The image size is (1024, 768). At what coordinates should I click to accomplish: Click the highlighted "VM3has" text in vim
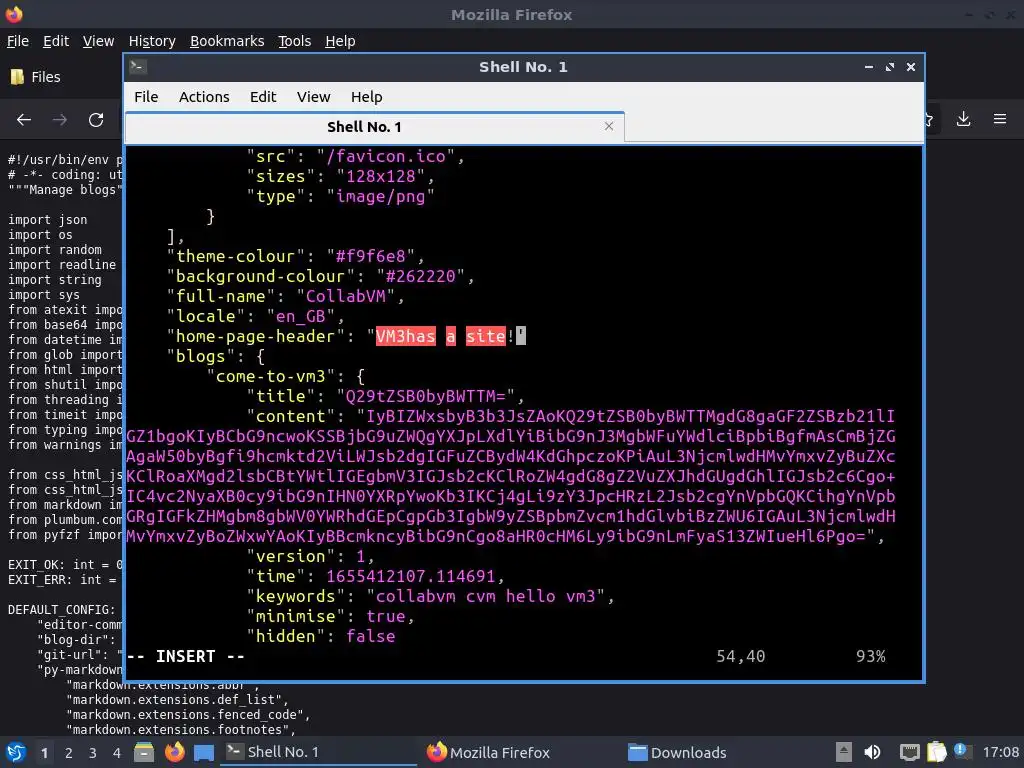405,336
